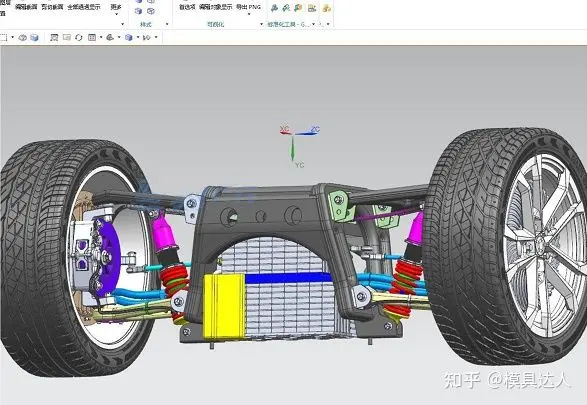Screen dimensions: 587x405
Task: Expand the 样式 group arrow
Action: point(167,24)
